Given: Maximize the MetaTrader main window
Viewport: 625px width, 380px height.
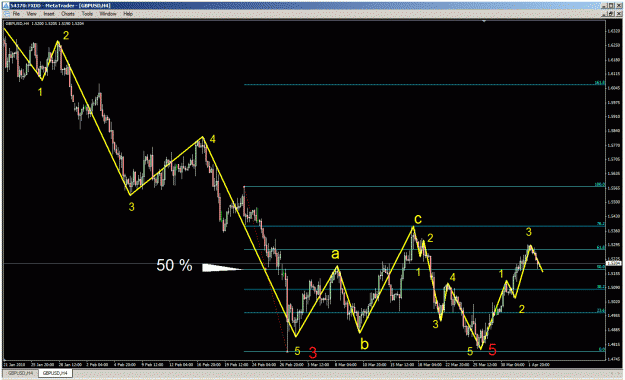Looking at the screenshot, I should click(x=612, y=5).
